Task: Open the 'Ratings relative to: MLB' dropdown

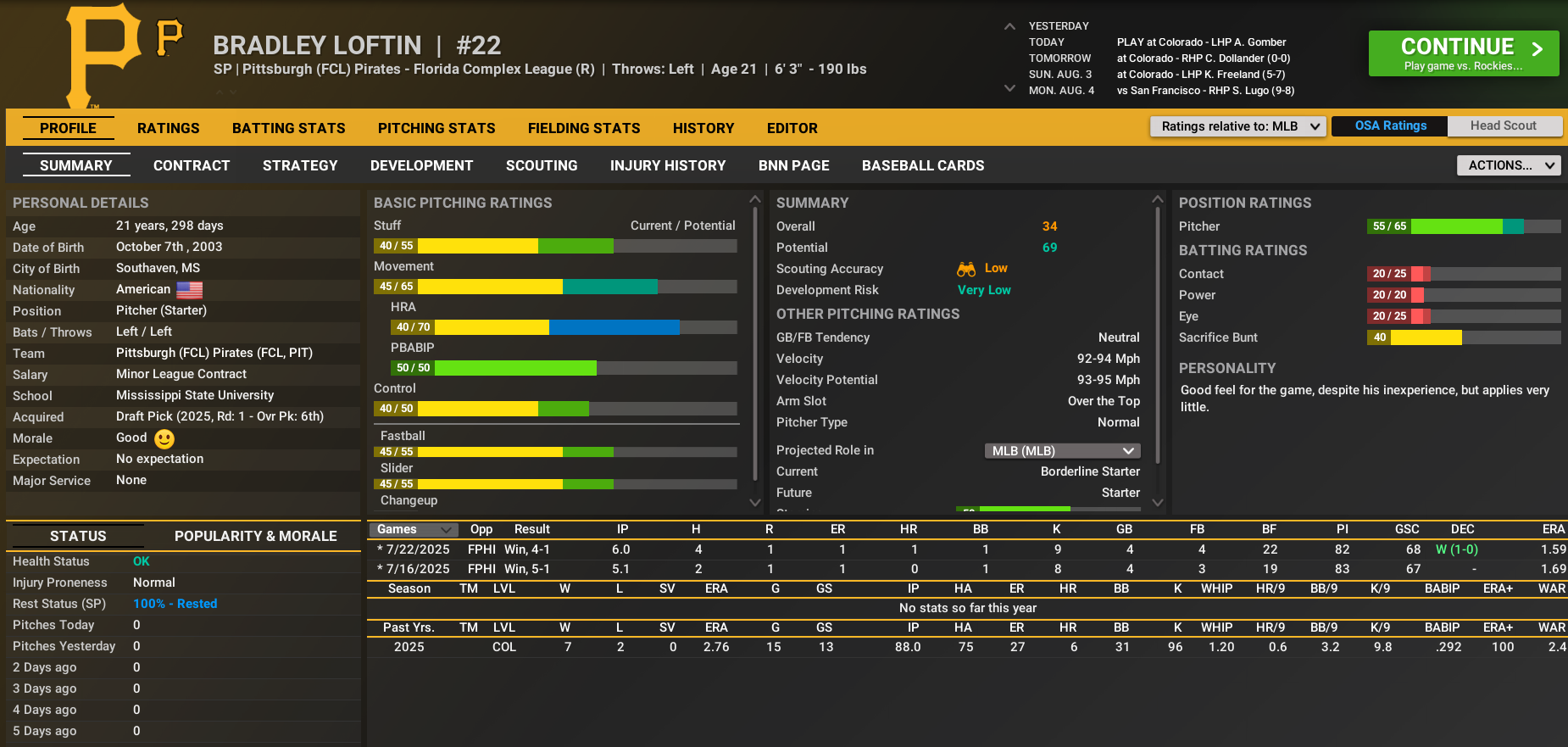Action: (1237, 126)
